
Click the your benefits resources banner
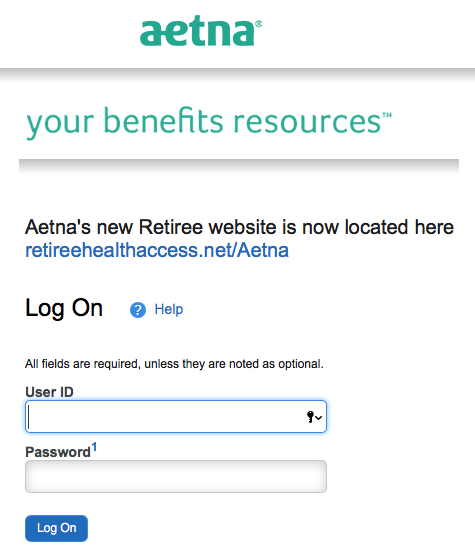[209, 122]
